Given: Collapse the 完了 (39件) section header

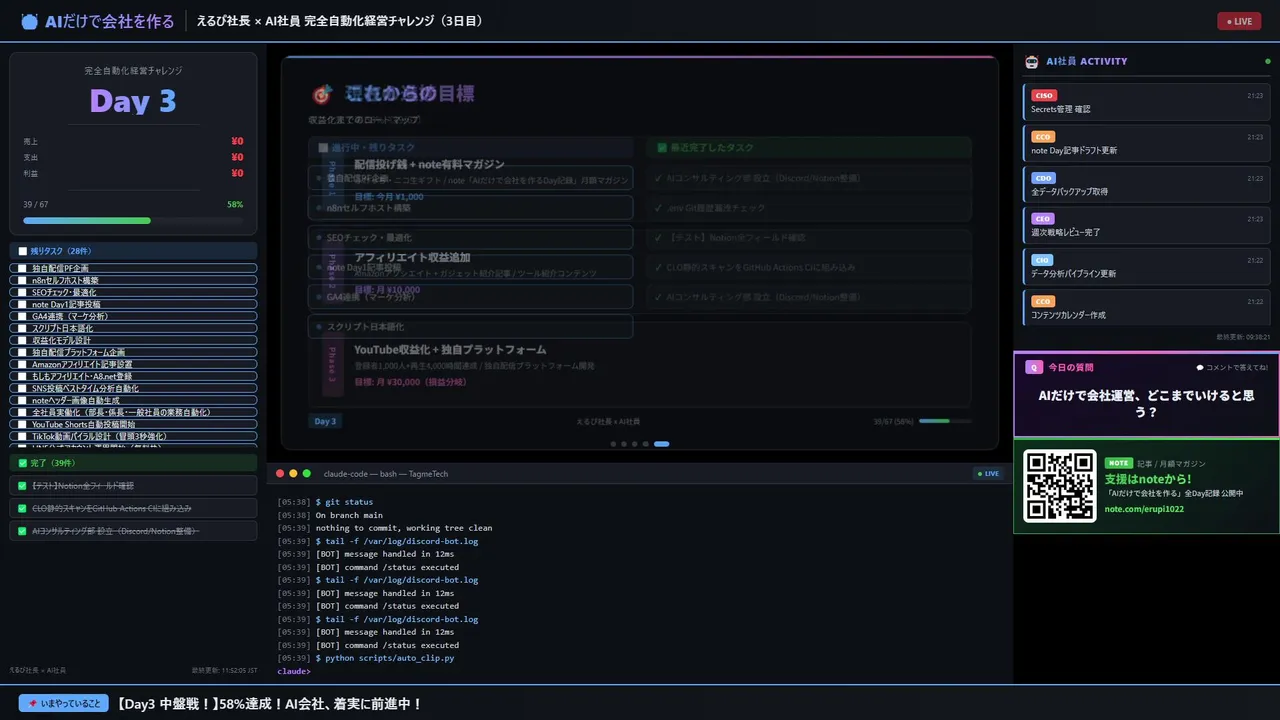Looking at the screenshot, I should click(133, 463).
